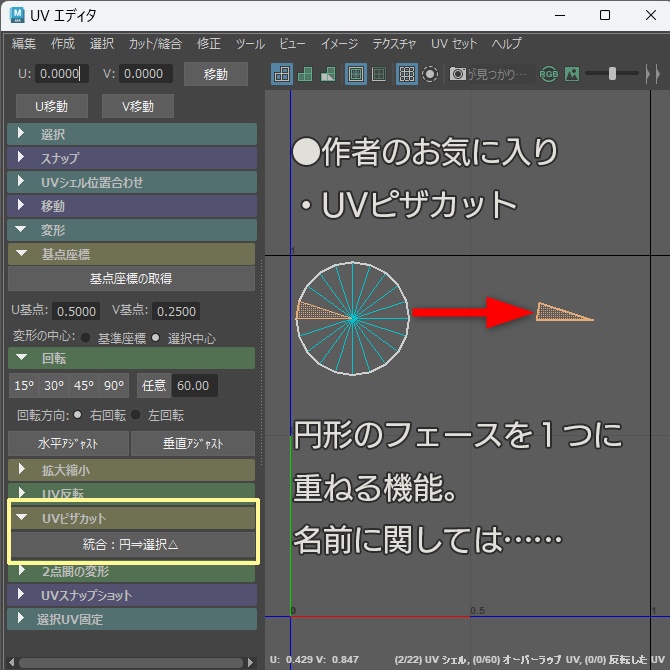The image size is (670, 670).
Task: Select 選択中心 as transform center
Action: pyautogui.click(x=156, y=338)
